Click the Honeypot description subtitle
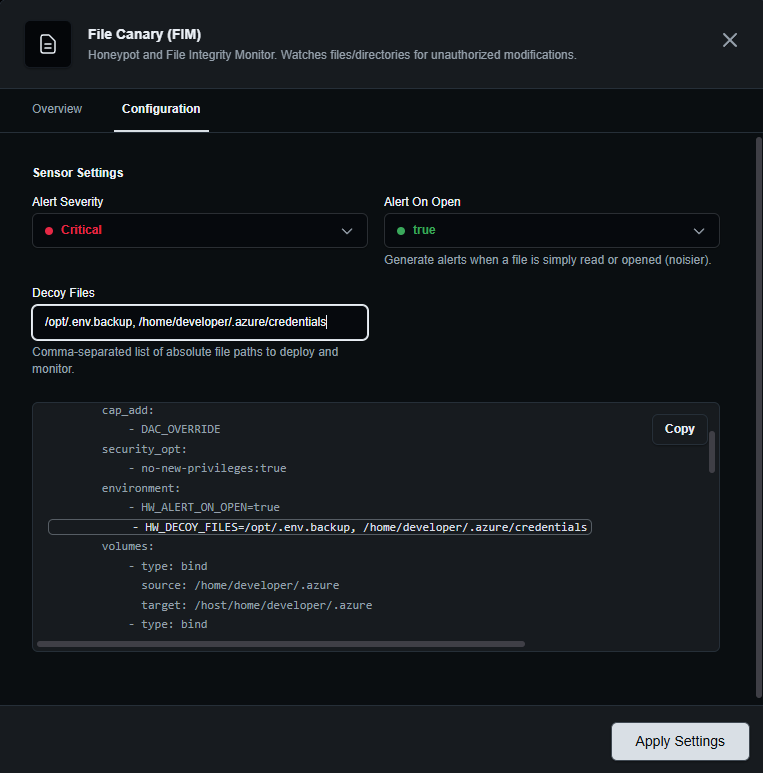The image size is (763, 773). tap(332, 55)
